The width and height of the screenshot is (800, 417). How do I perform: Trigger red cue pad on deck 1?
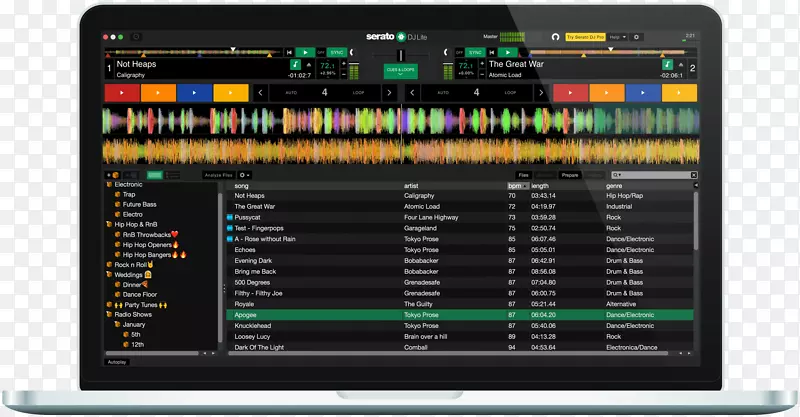point(122,93)
